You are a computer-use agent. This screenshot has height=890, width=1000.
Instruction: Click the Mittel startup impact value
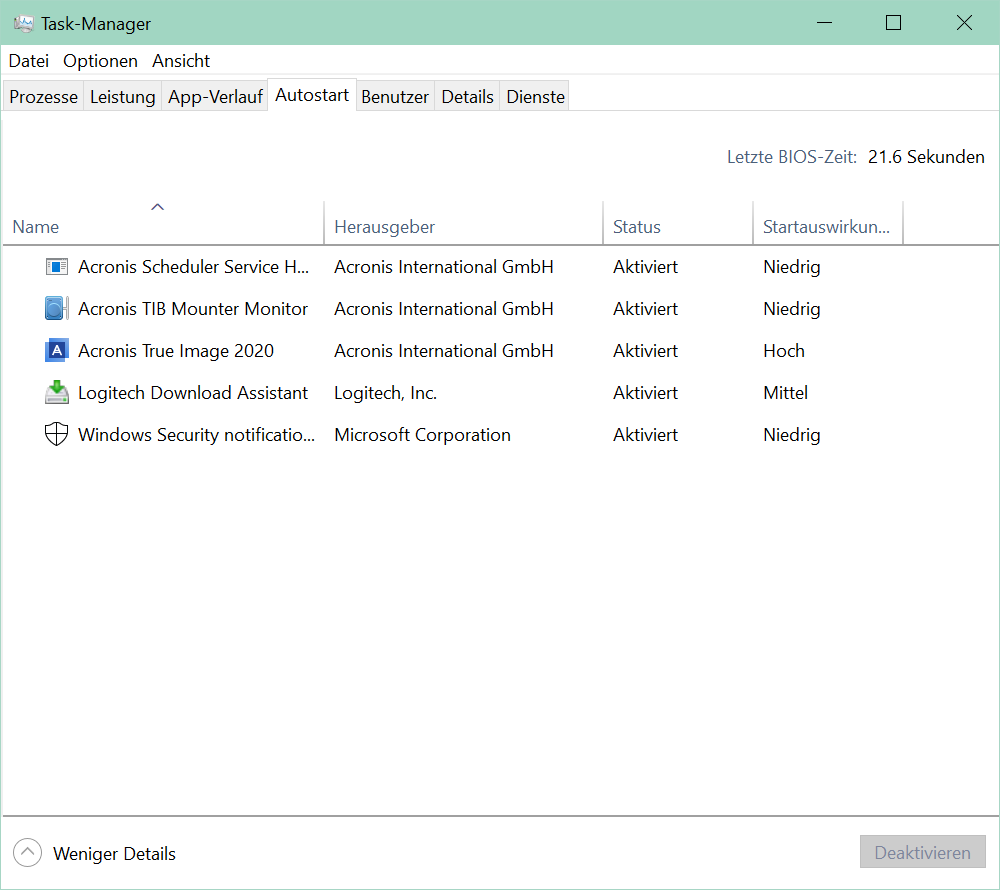(x=786, y=393)
